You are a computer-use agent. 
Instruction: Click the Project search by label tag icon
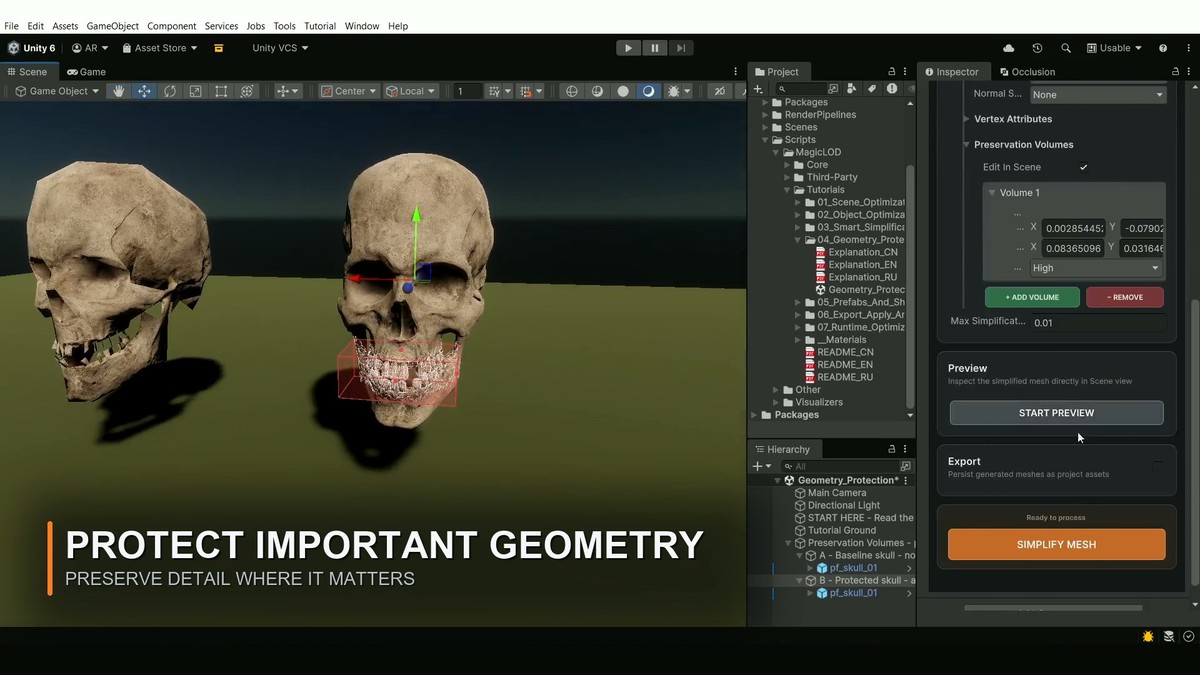tap(871, 89)
